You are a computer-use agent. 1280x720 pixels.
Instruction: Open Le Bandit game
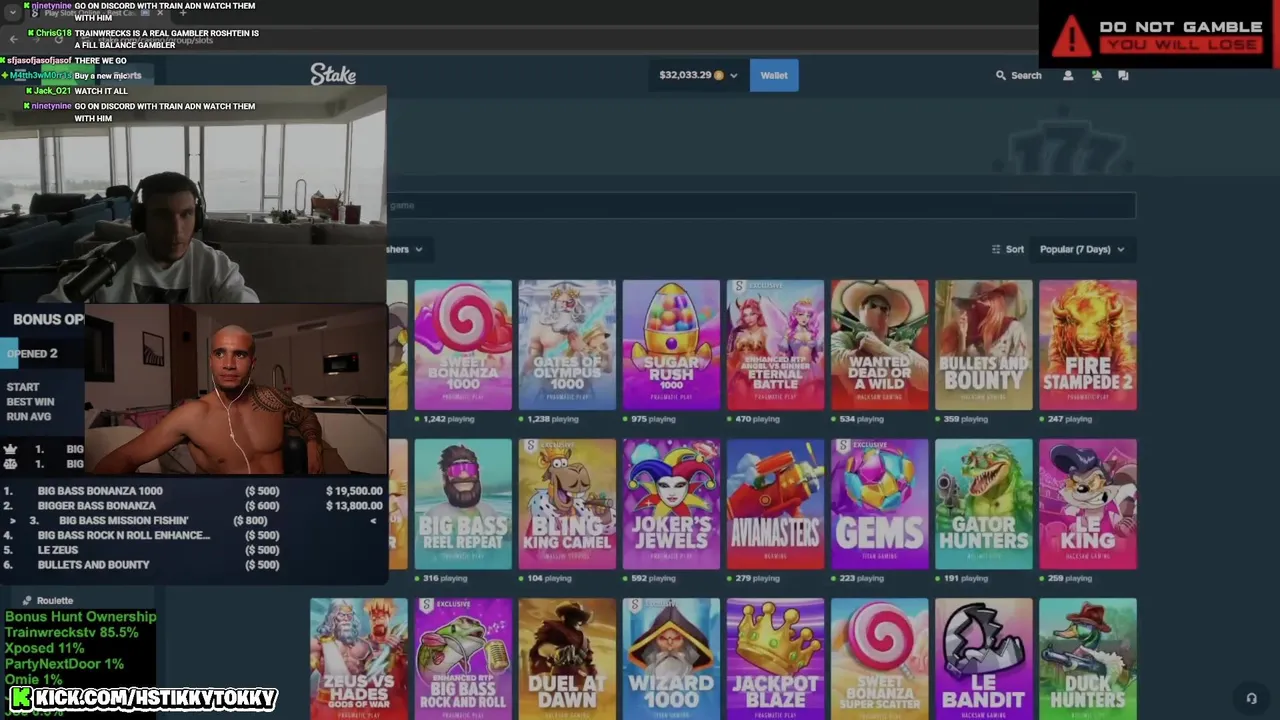983,658
